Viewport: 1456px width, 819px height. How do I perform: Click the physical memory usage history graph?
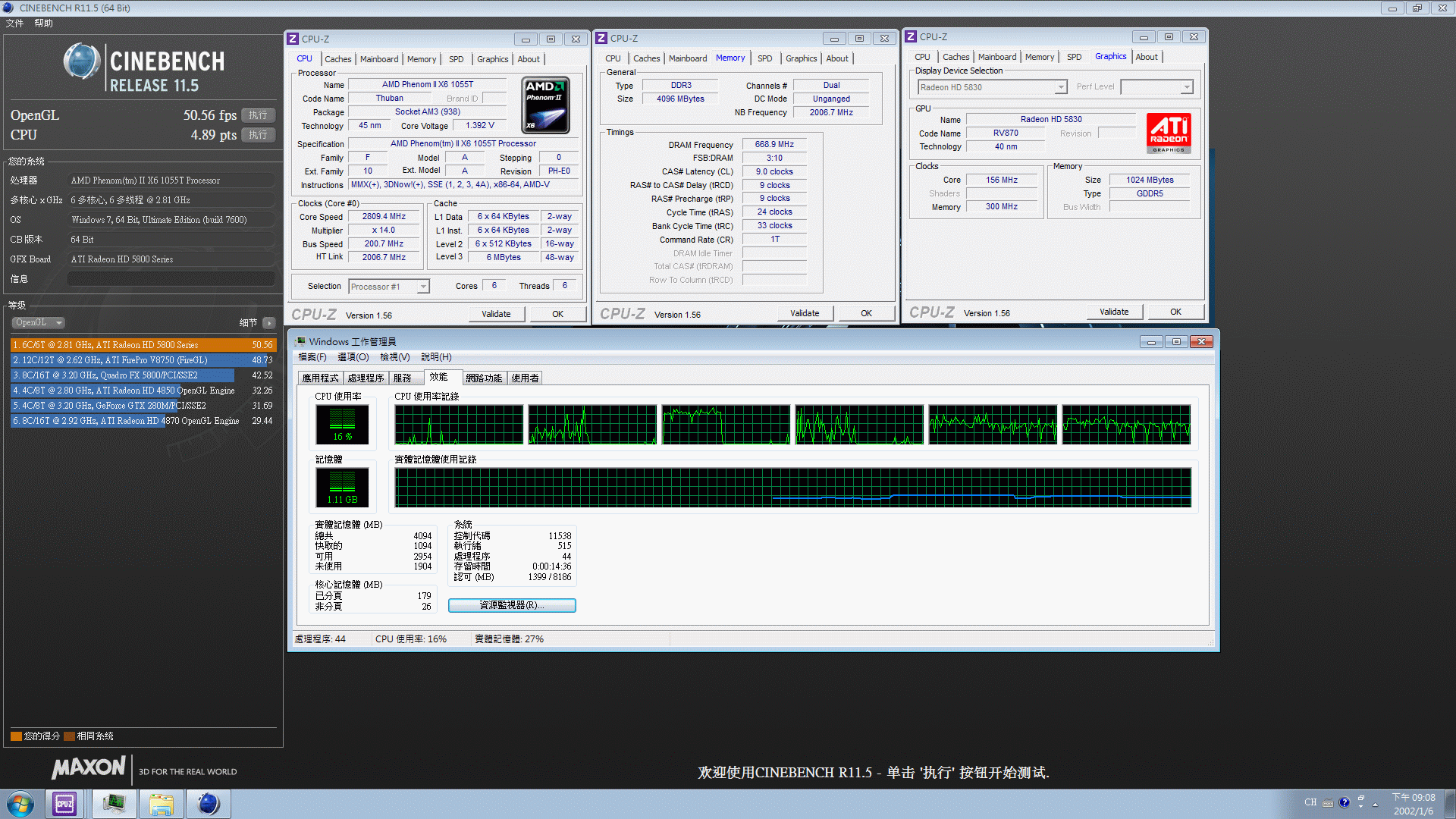[x=793, y=488]
